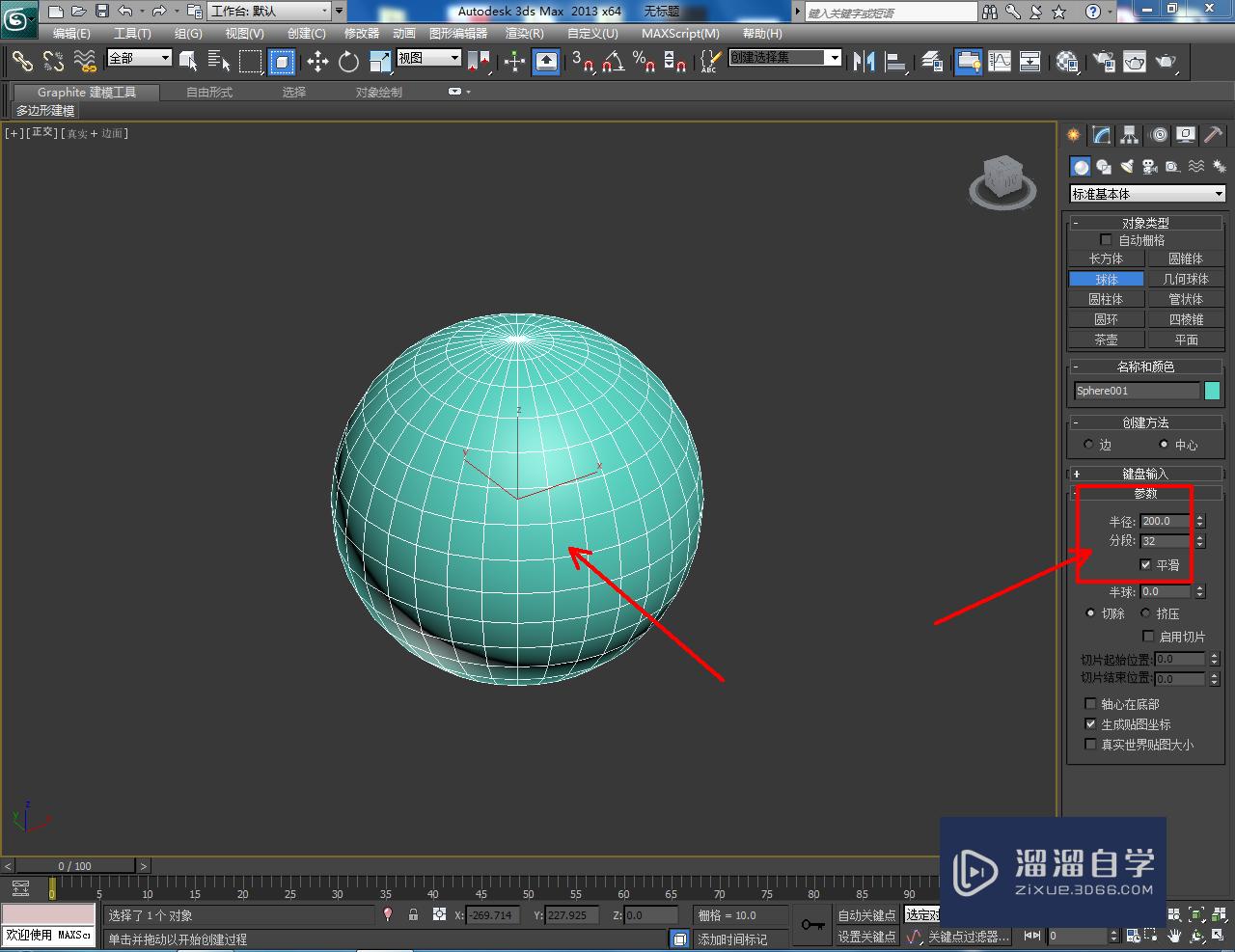Click the 长方体 box button
Screen dimensions: 1235x952
point(1106,258)
